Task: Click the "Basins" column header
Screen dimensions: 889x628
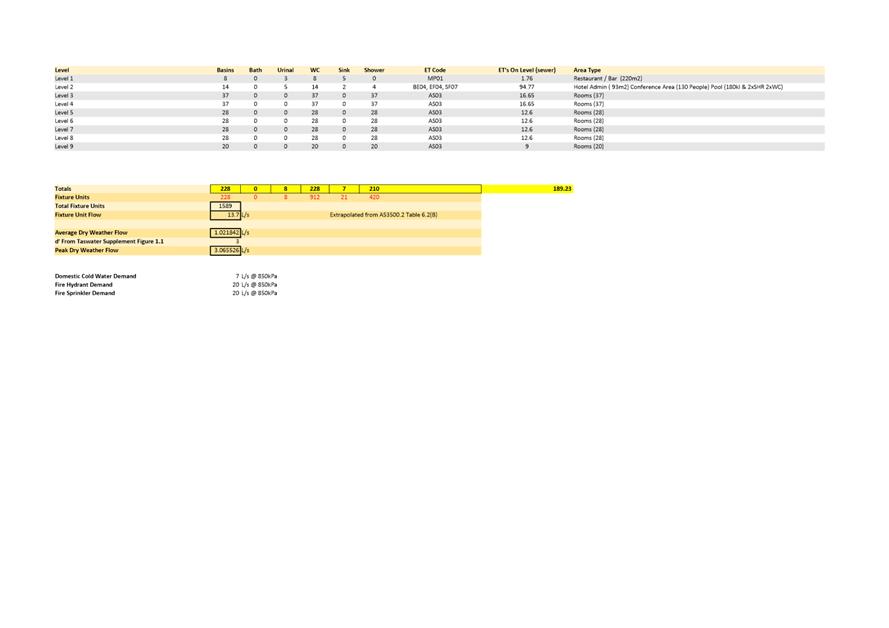Action: pos(225,70)
